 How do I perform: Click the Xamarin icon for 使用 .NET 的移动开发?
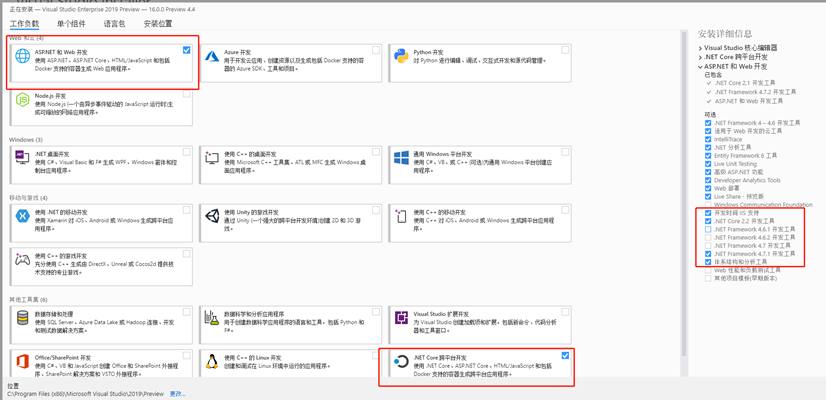tap(23, 215)
